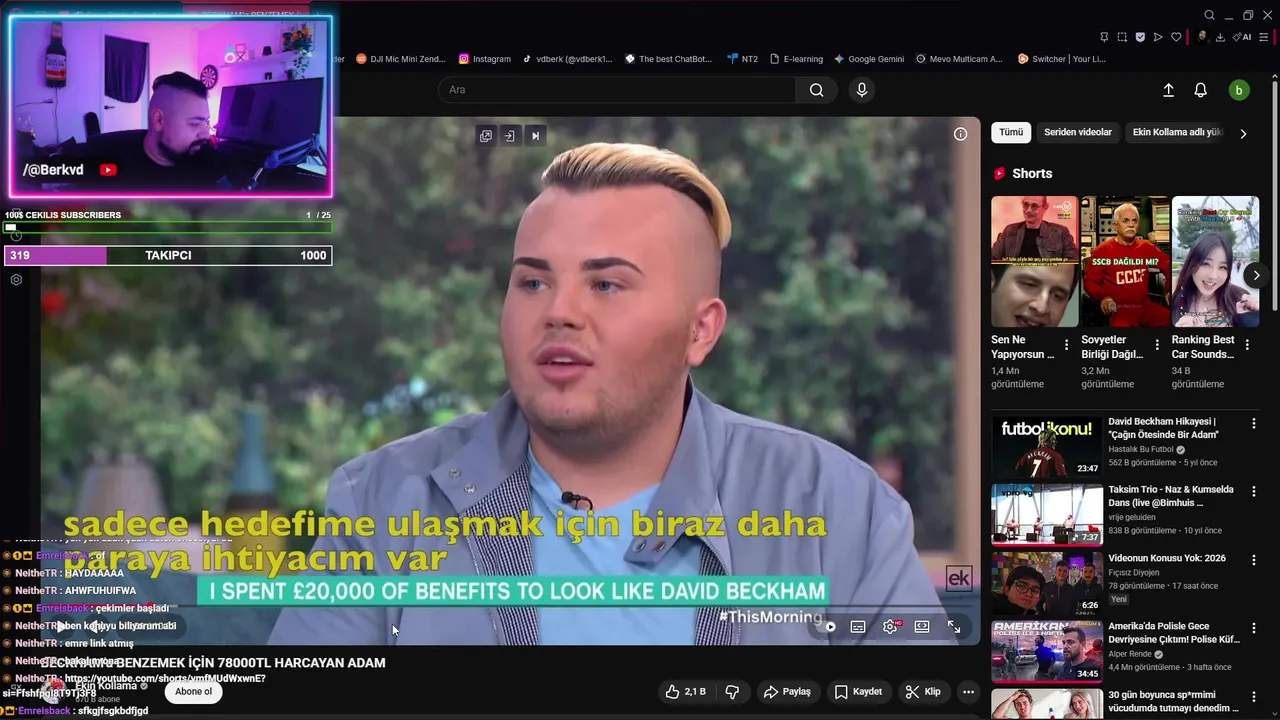Open Sovyetler Birliği Dağıldı short thumbnail

coord(1125,261)
